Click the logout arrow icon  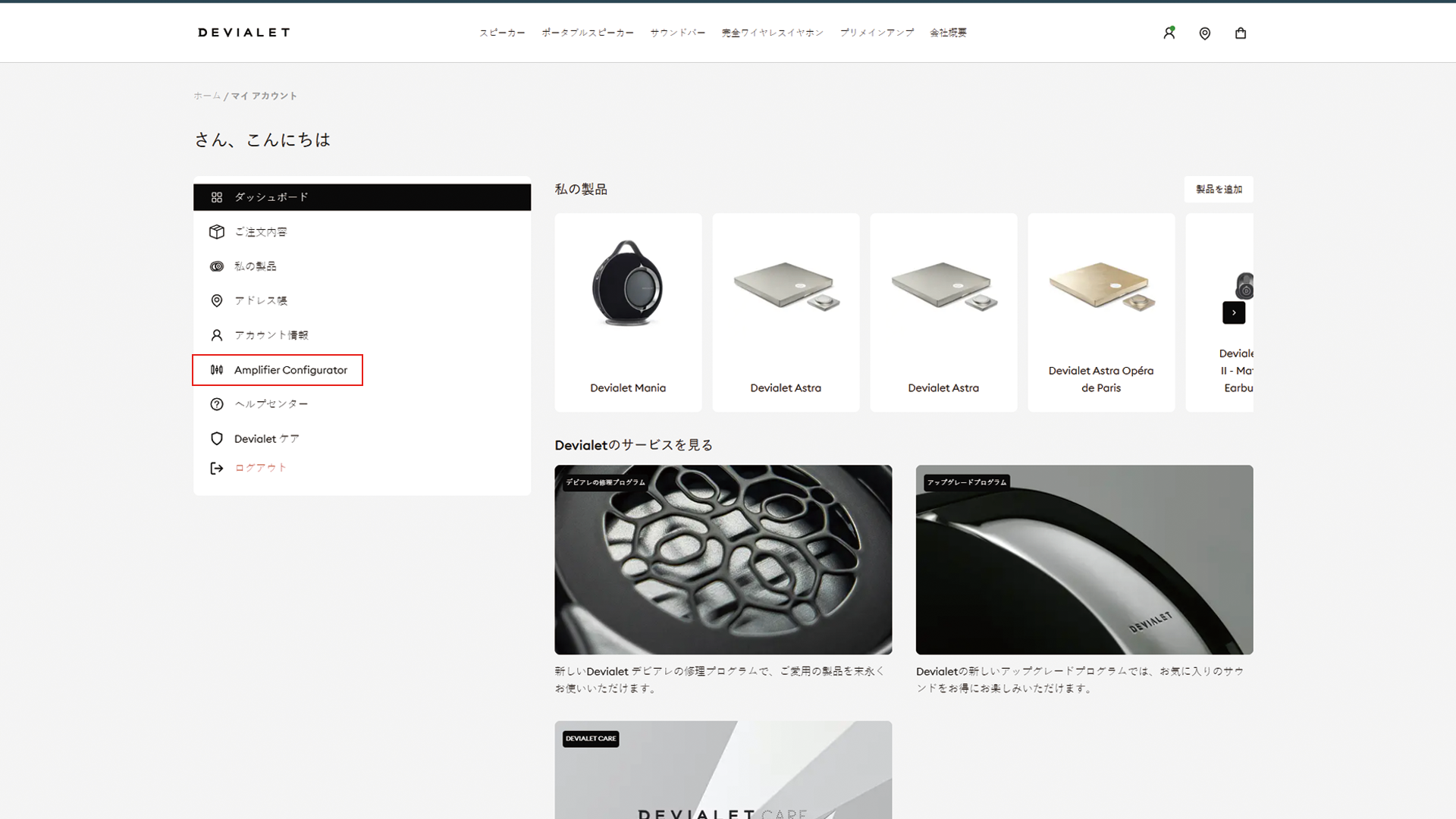click(217, 469)
